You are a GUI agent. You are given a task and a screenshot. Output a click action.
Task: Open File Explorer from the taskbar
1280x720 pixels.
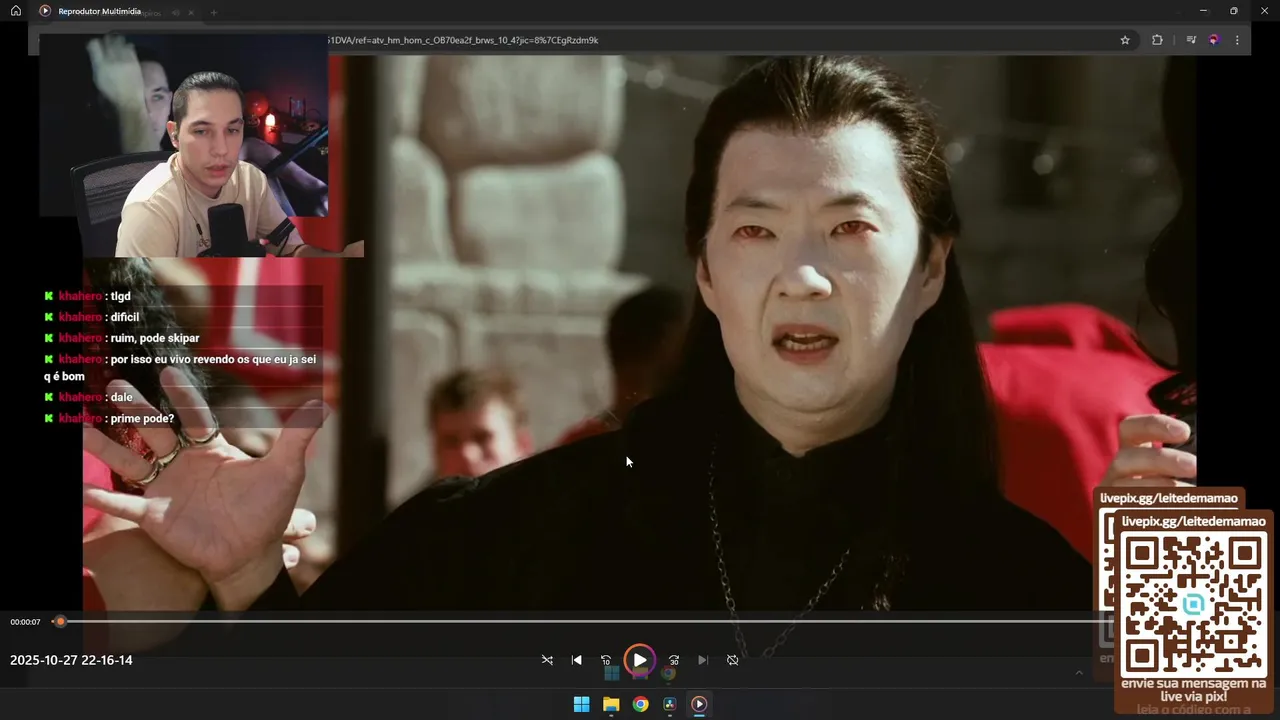point(611,704)
